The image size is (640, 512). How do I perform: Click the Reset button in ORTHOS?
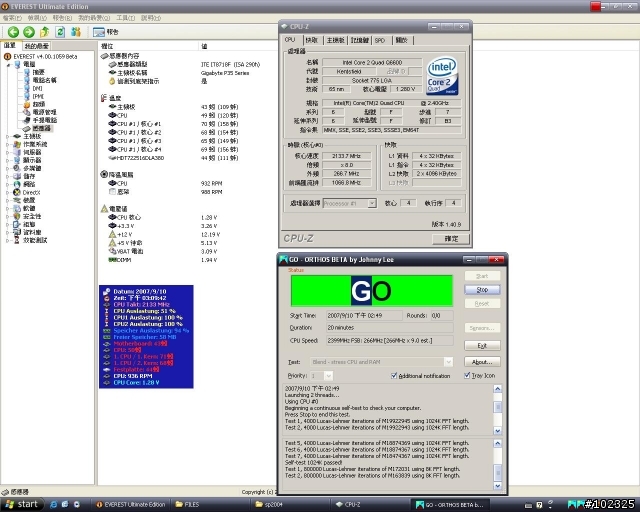[x=482, y=303]
